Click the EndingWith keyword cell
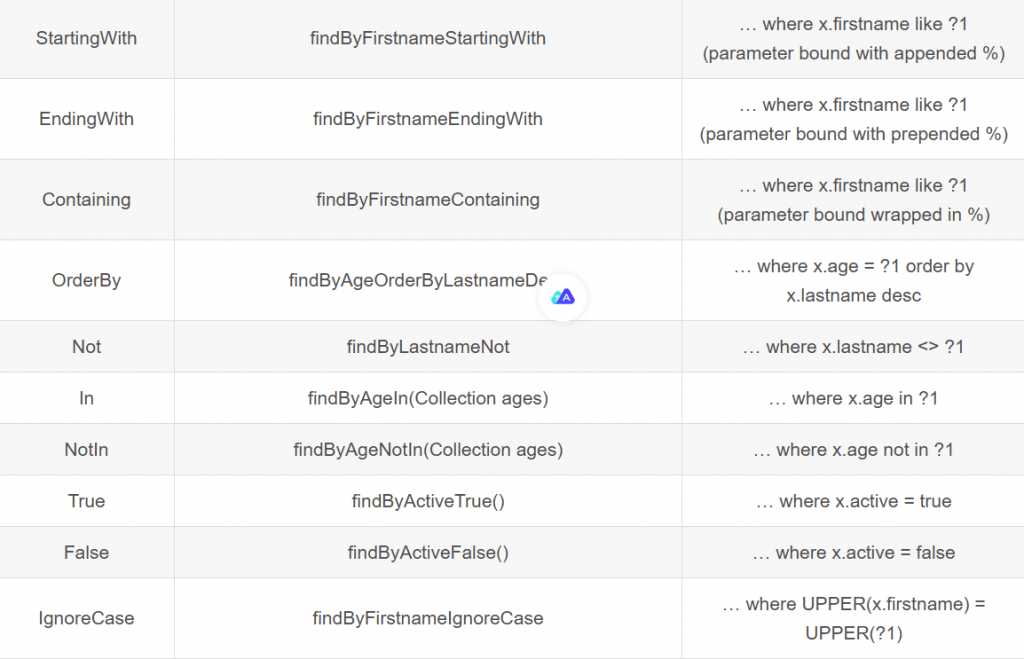The height and width of the screenshot is (659, 1024). coord(86,119)
